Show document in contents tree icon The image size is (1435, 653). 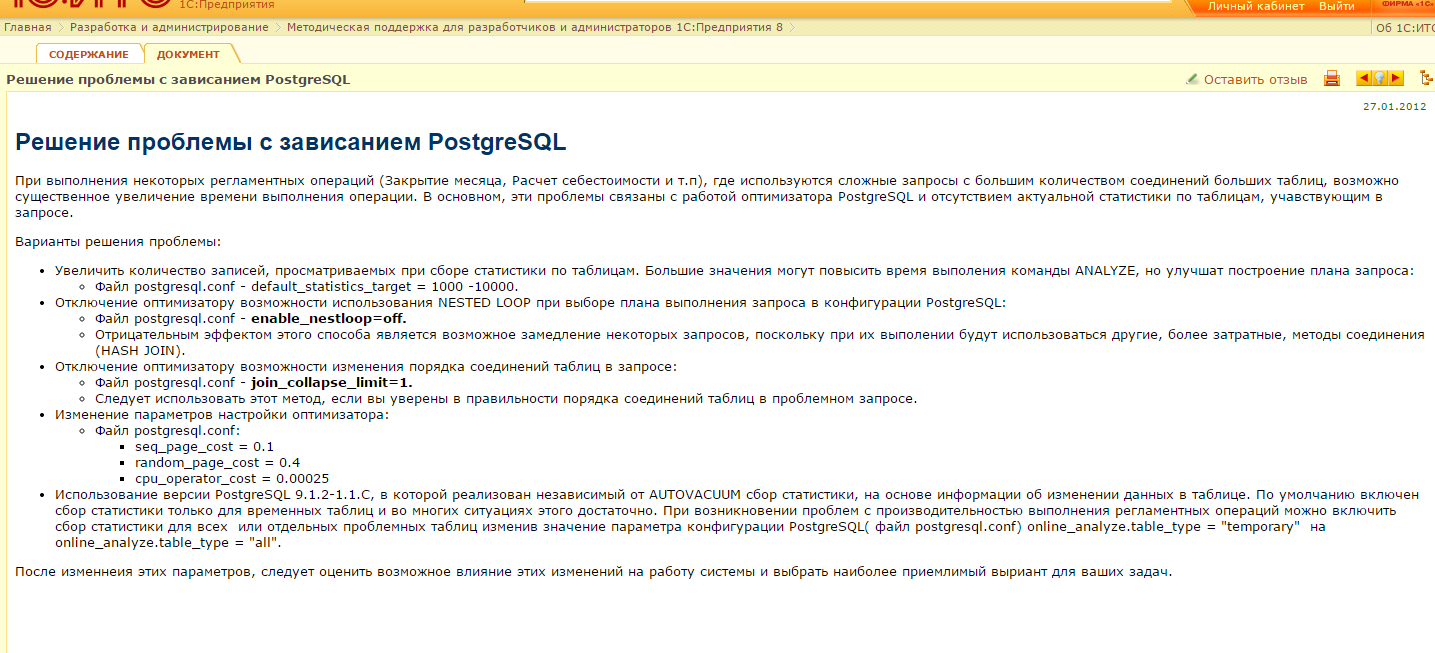click(x=1425, y=78)
